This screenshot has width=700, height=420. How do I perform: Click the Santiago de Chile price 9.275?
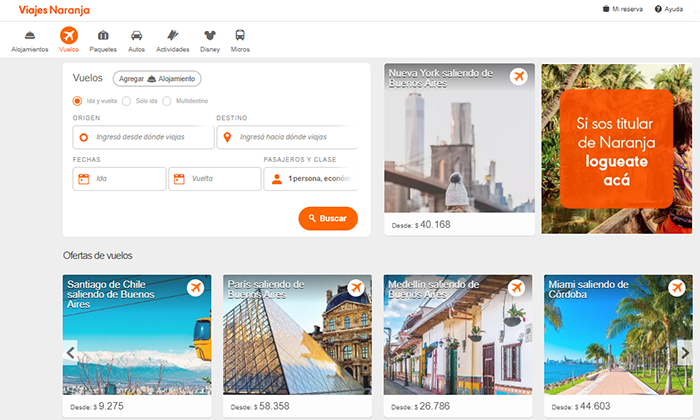click(111, 406)
